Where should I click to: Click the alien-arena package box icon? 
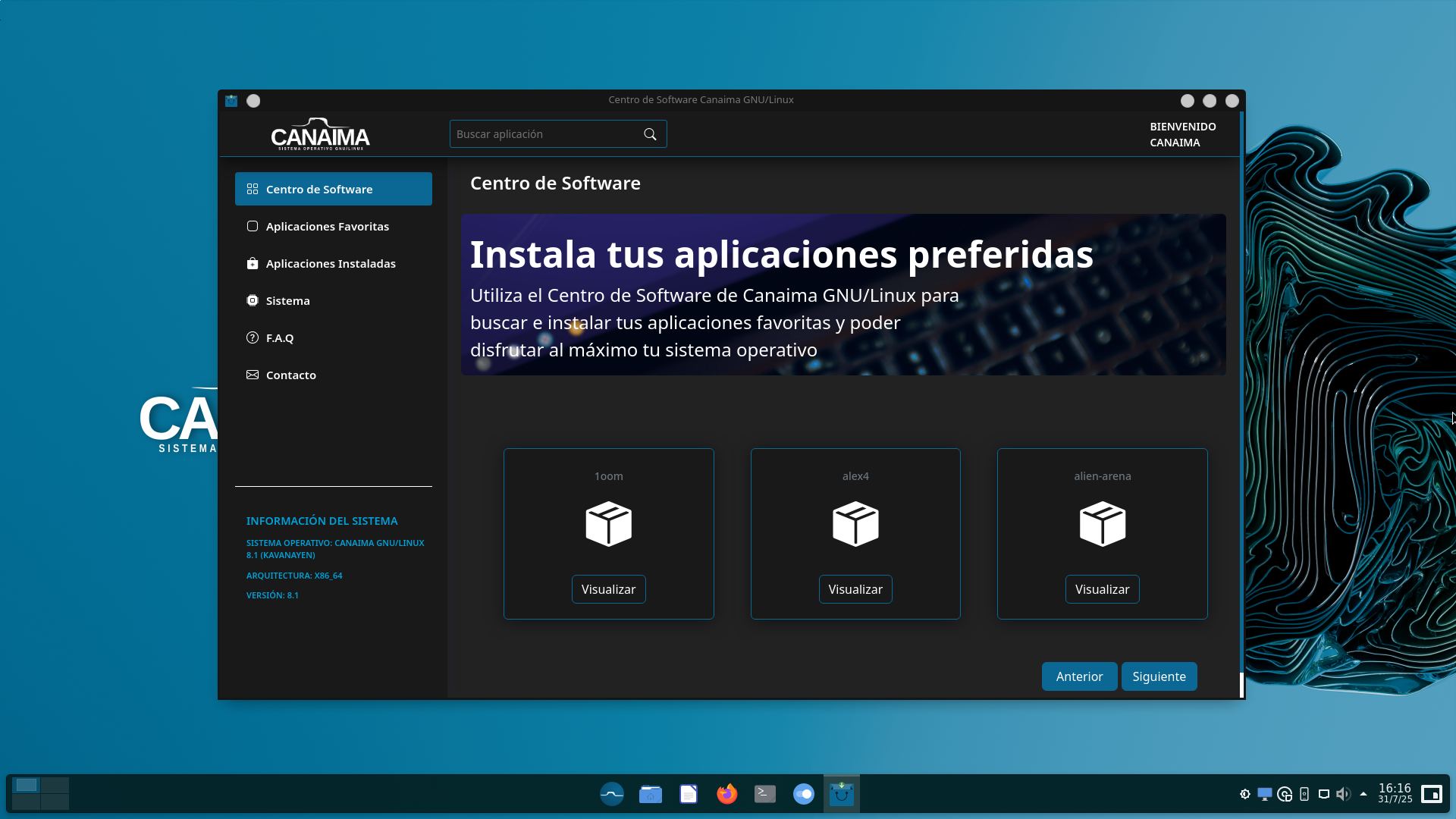[x=1102, y=524]
